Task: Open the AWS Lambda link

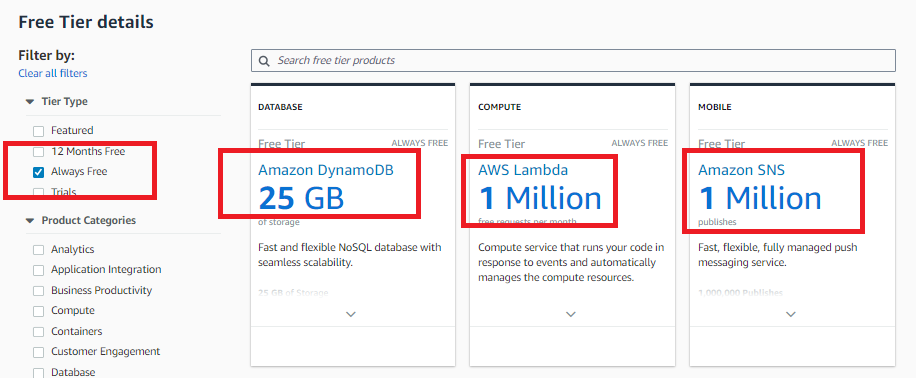Action: (523, 170)
